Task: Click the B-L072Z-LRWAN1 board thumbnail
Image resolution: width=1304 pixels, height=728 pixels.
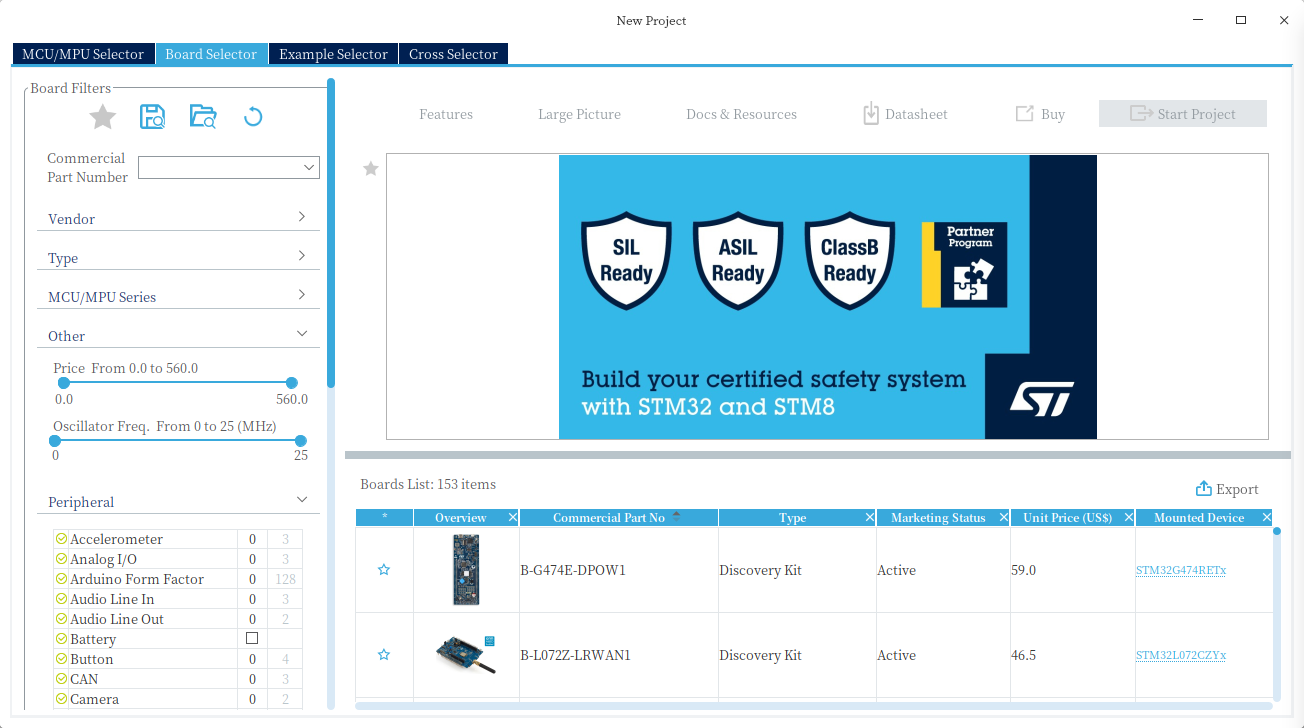Action: [x=466, y=655]
